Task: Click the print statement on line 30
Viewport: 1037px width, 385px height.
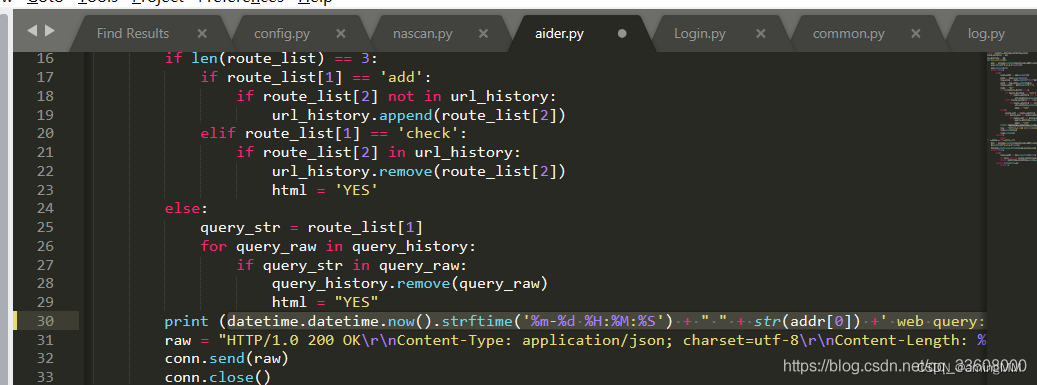Action: point(575,321)
